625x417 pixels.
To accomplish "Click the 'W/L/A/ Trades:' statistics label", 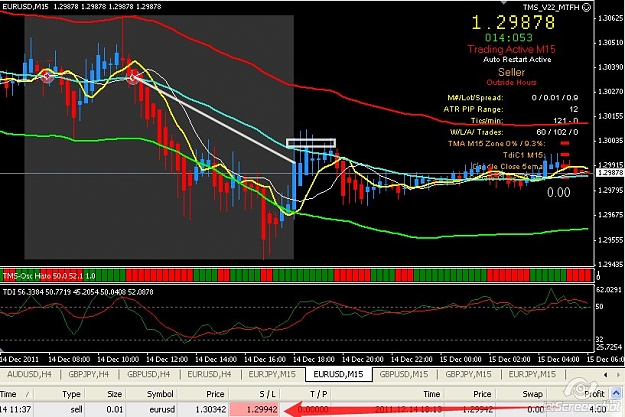I will coord(476,132).
